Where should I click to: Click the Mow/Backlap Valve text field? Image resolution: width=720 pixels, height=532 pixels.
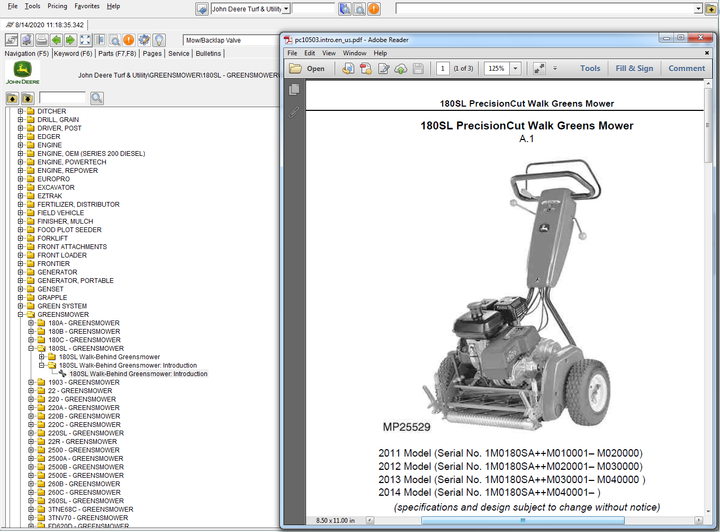click(x=231, y=40)
